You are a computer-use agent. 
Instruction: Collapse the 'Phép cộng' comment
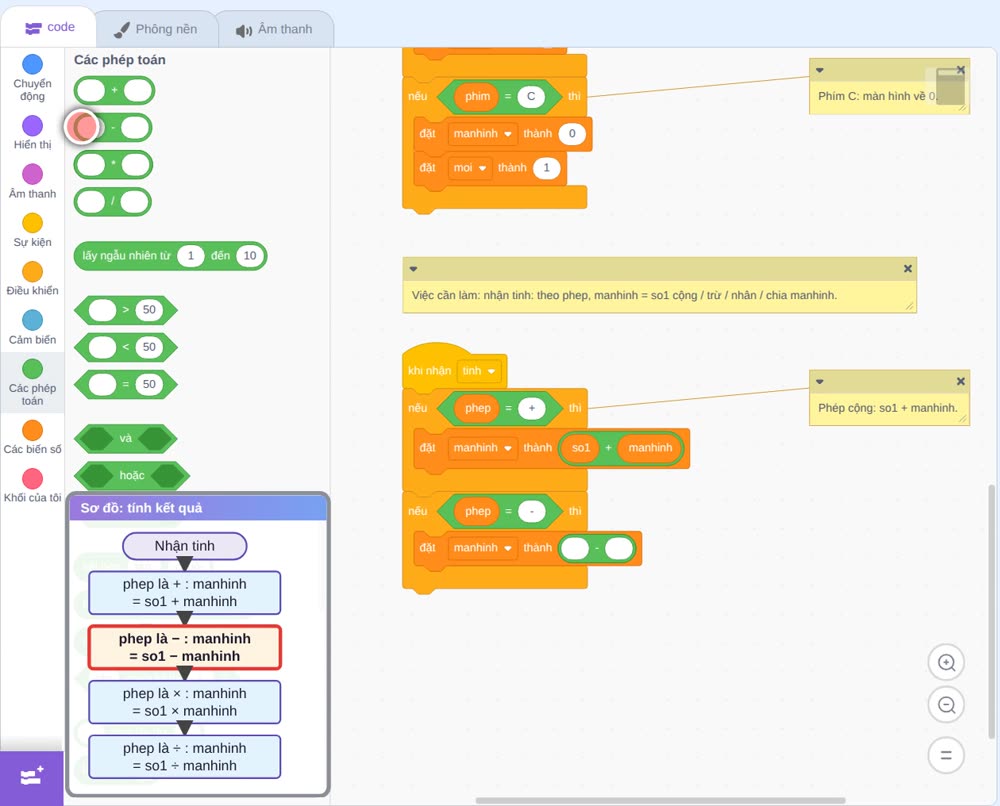[x=820, y=381]
